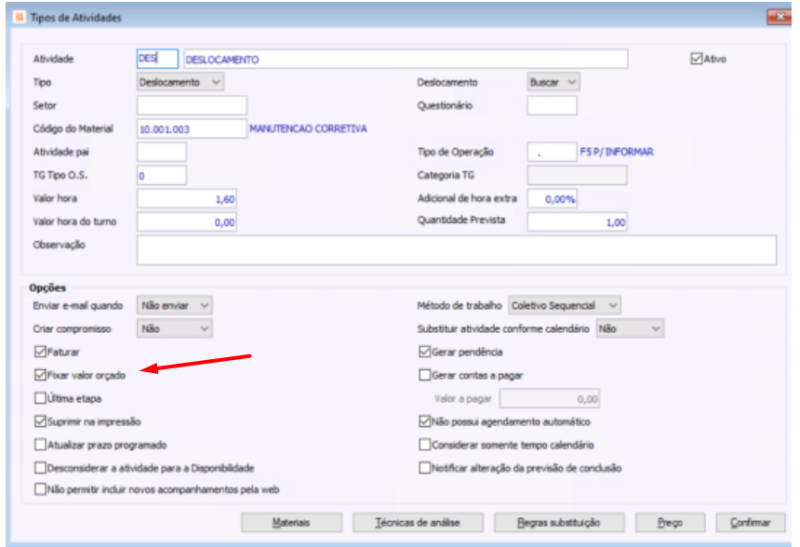Click the Observação text area

pos(457,250)
